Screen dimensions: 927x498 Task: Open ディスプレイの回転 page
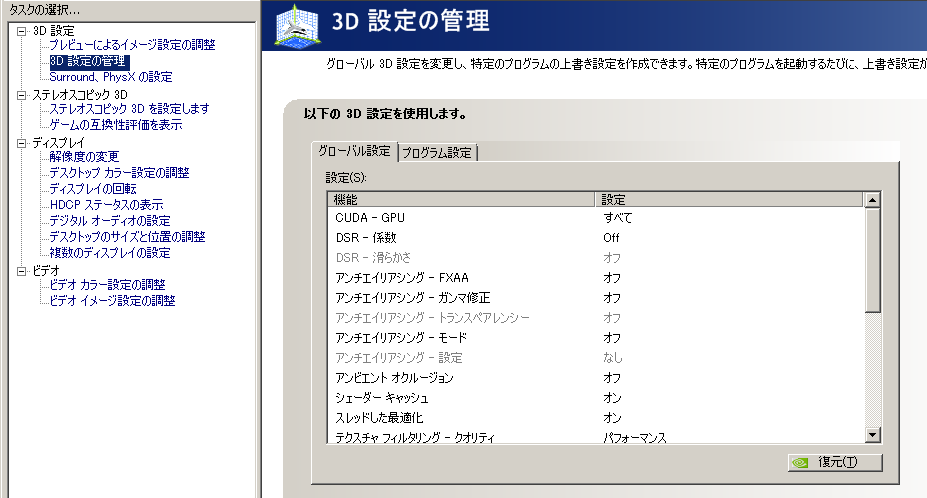coord(93,189)
